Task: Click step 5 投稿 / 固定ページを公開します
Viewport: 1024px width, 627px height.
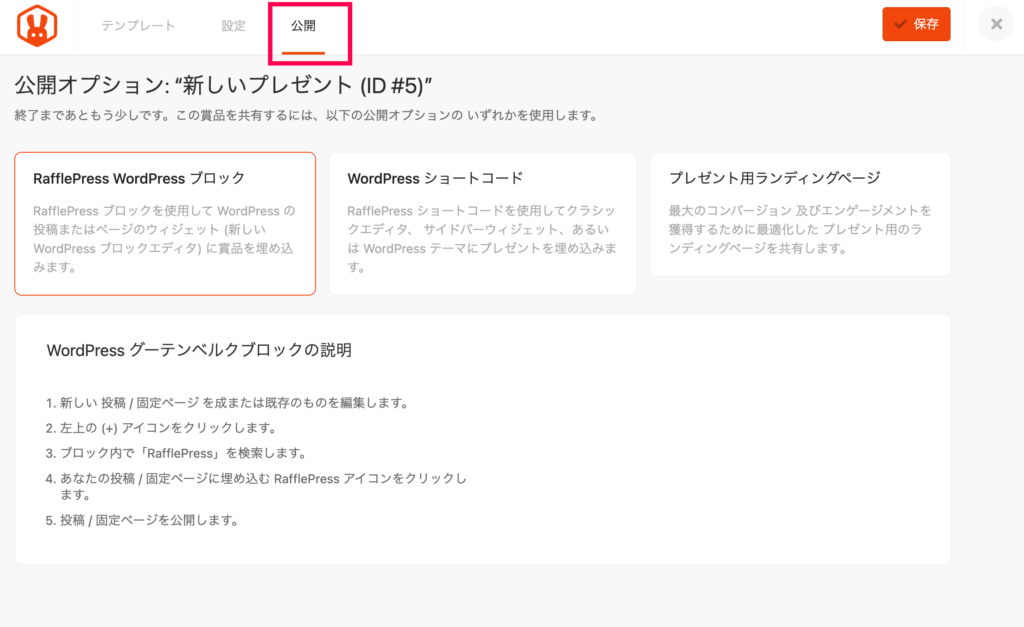Action: pyautogui.click(x=143, y=521)
